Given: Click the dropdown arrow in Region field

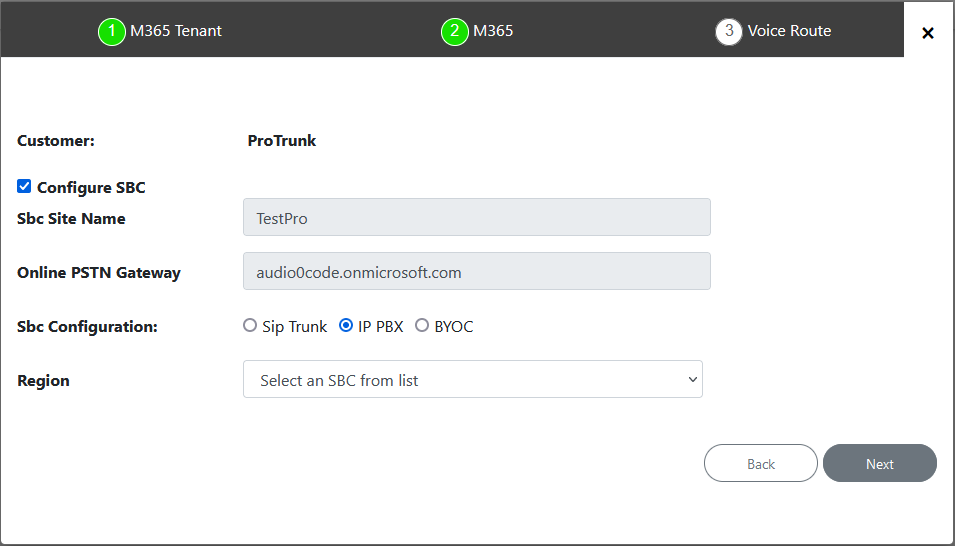Looking at the screenshot, I should tap(692, 380).
